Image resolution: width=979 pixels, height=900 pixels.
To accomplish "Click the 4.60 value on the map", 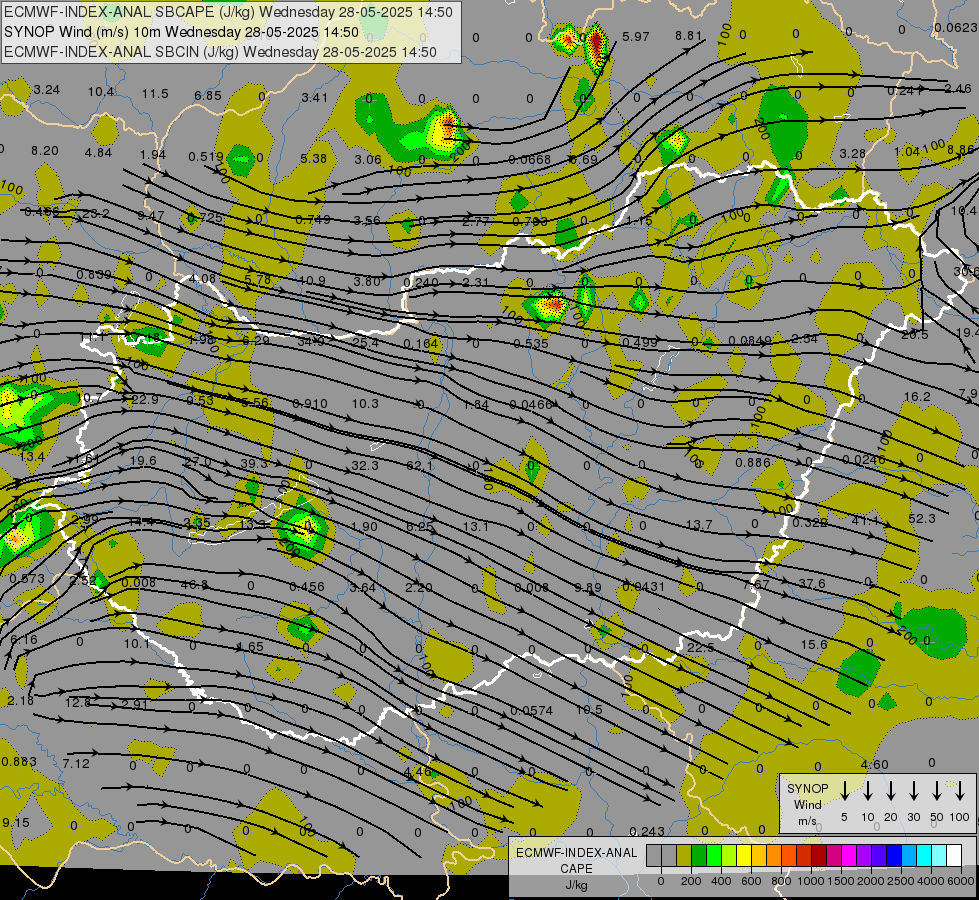I will click(x=874, y=765).
